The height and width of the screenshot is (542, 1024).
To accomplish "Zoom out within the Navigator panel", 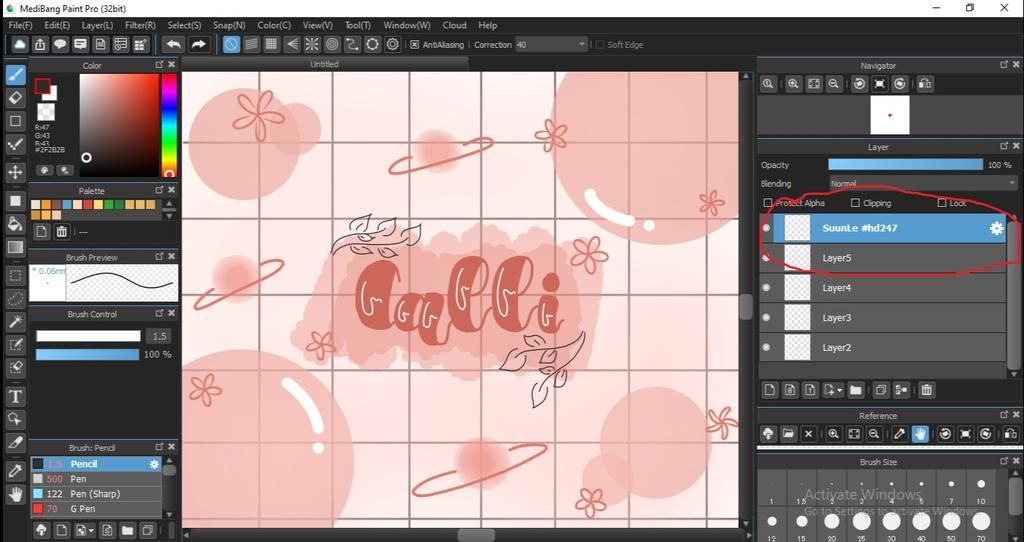I will point(833,84).
